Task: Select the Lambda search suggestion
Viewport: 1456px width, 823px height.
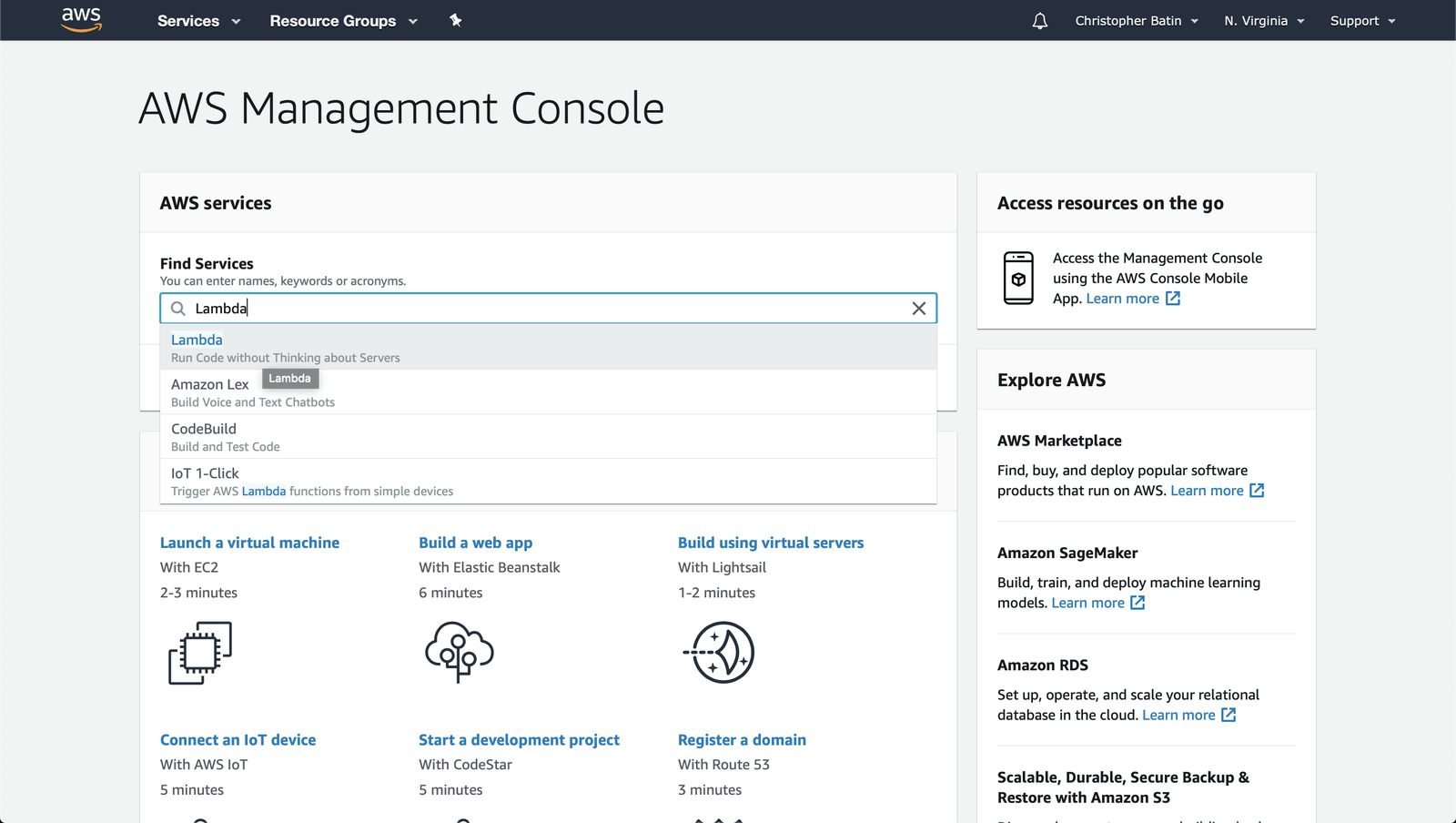Action: click(548, 348)
